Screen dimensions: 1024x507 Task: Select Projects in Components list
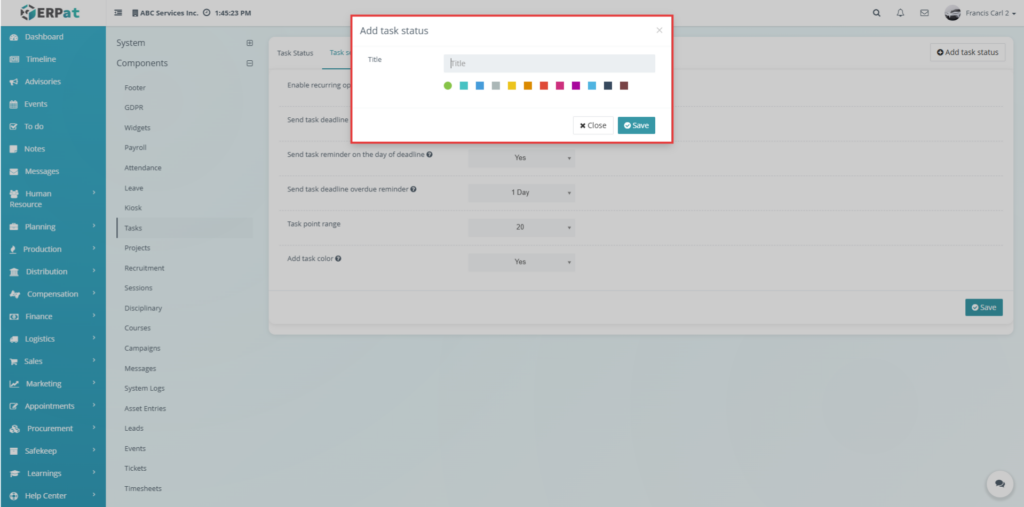137,248
